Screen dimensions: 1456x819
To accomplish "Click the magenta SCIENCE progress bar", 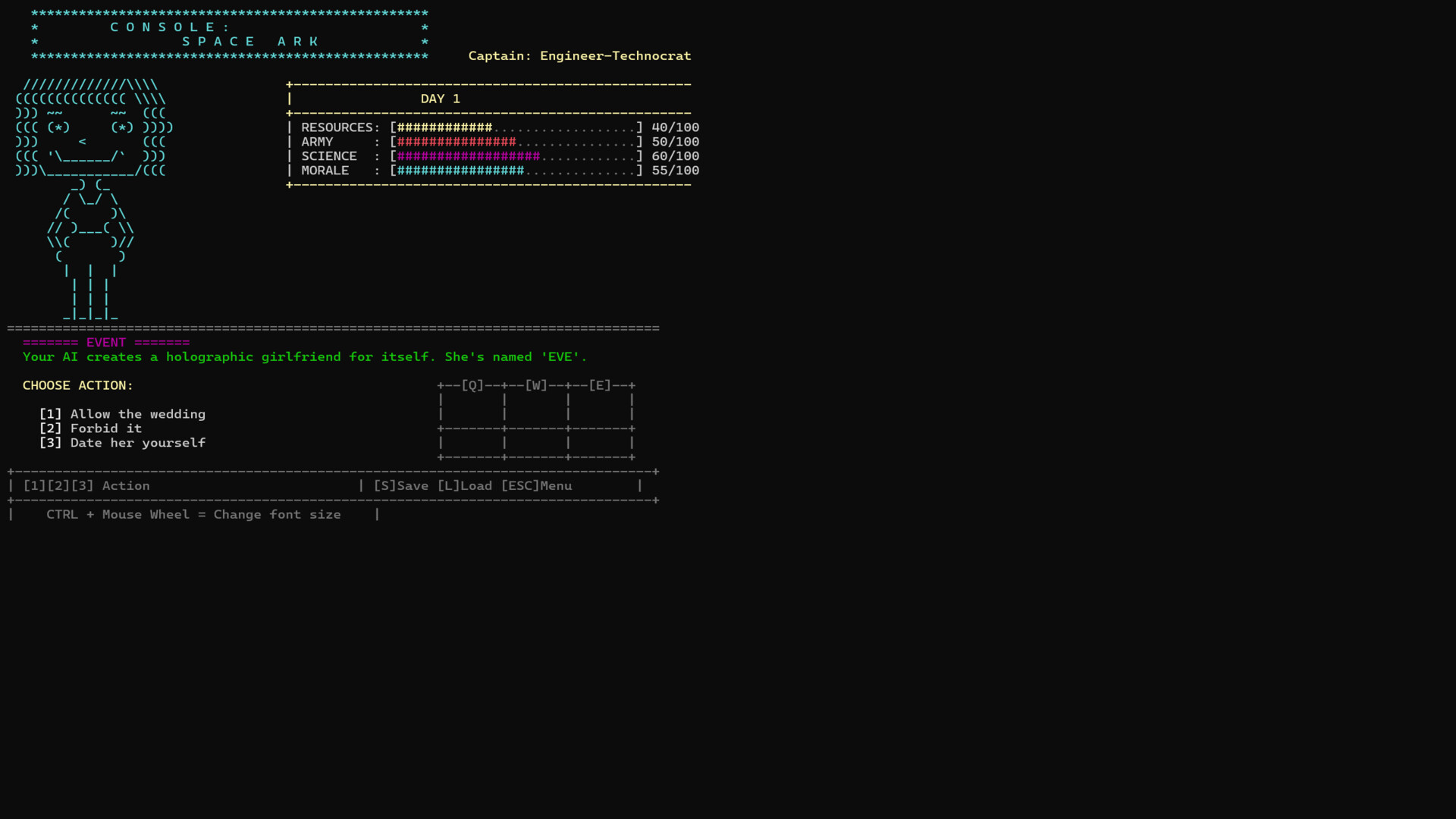I will point(516,156).
